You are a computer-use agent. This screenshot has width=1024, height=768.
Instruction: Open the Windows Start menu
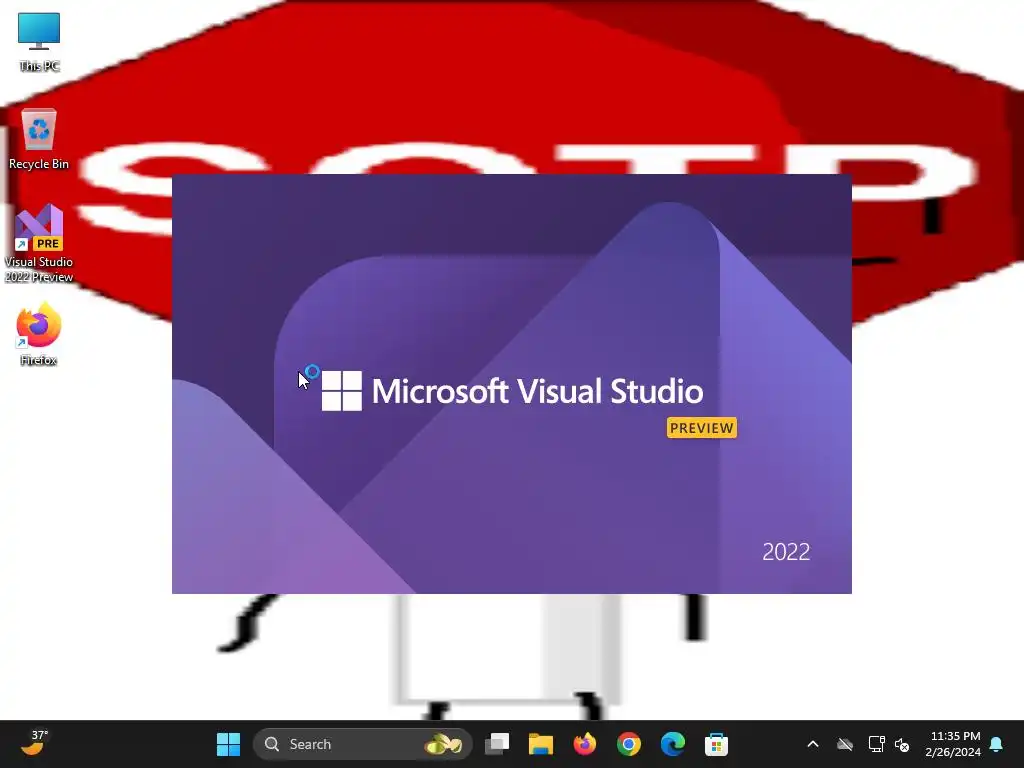coord(229,744)
